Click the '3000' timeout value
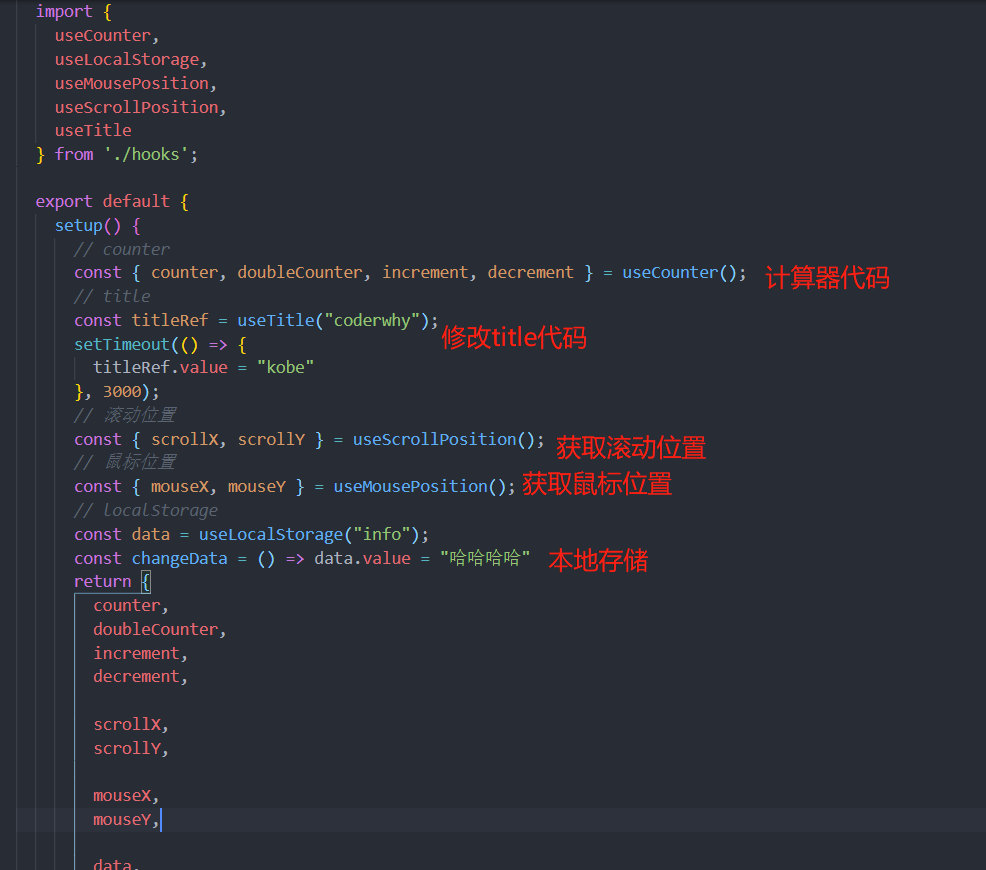The image size is (986, 870). (122, 392)
